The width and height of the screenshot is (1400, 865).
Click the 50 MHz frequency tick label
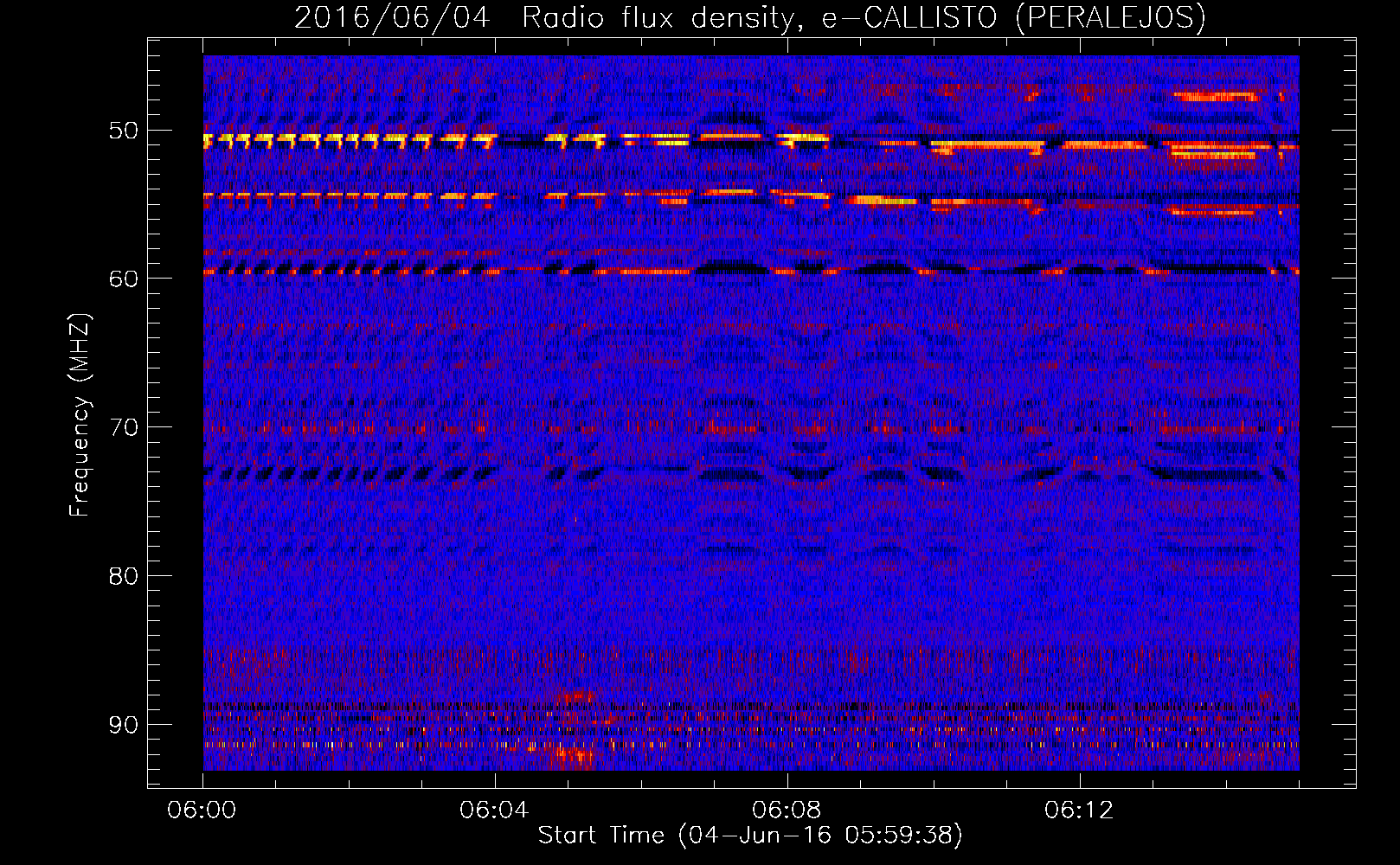click(123, 131)
